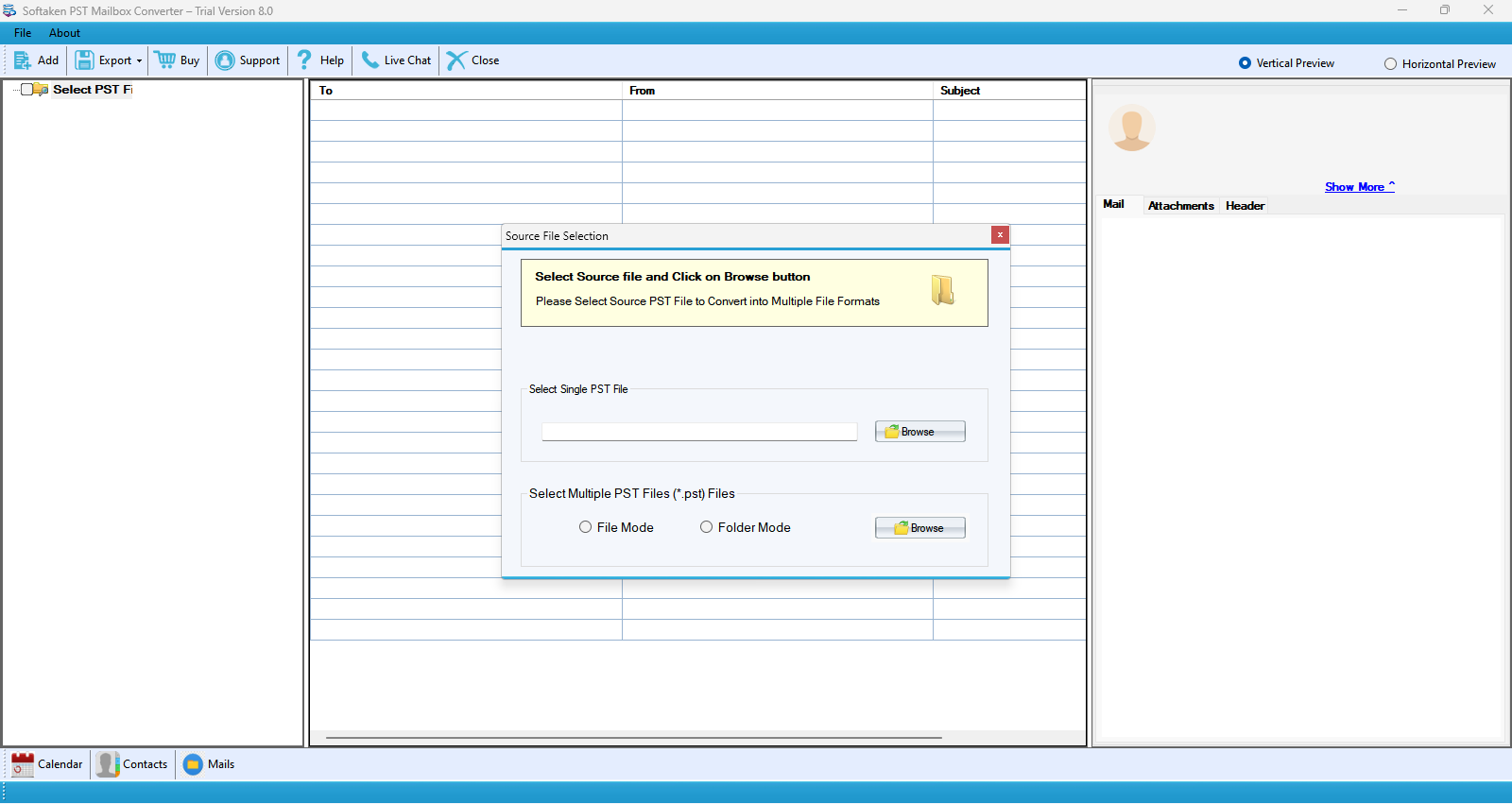This screenshot has height=804, width=1512.
Task: Click the Support headset icon
Action: (x=225, y=60)
